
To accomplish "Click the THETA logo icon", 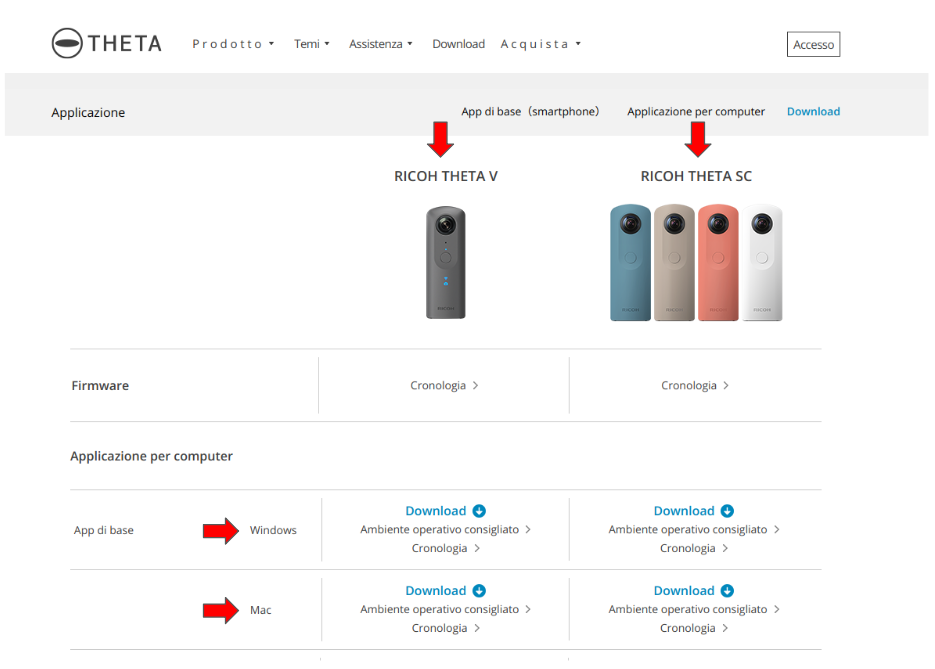I will point(67,43).
